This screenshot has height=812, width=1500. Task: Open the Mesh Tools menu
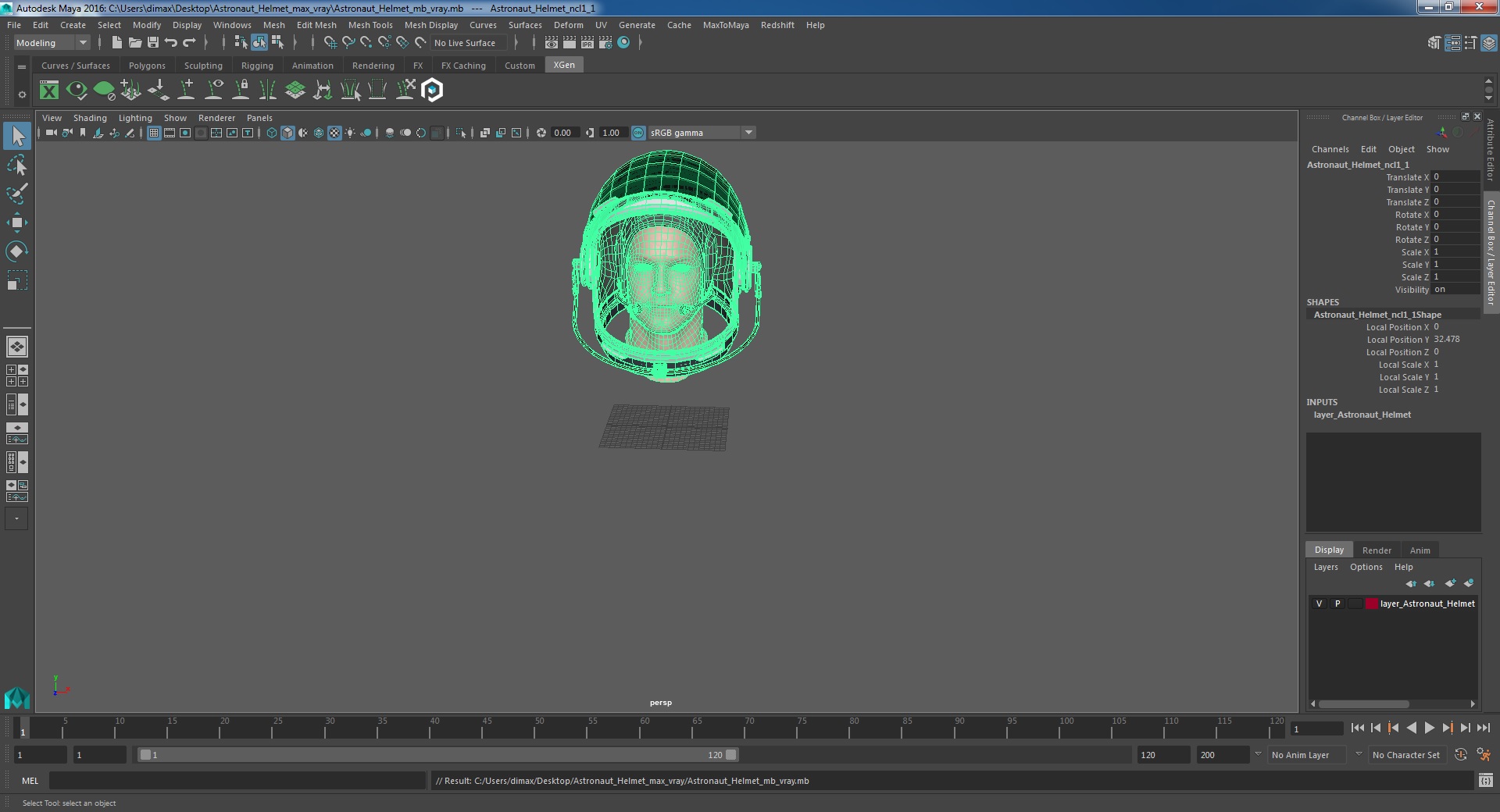370,25
